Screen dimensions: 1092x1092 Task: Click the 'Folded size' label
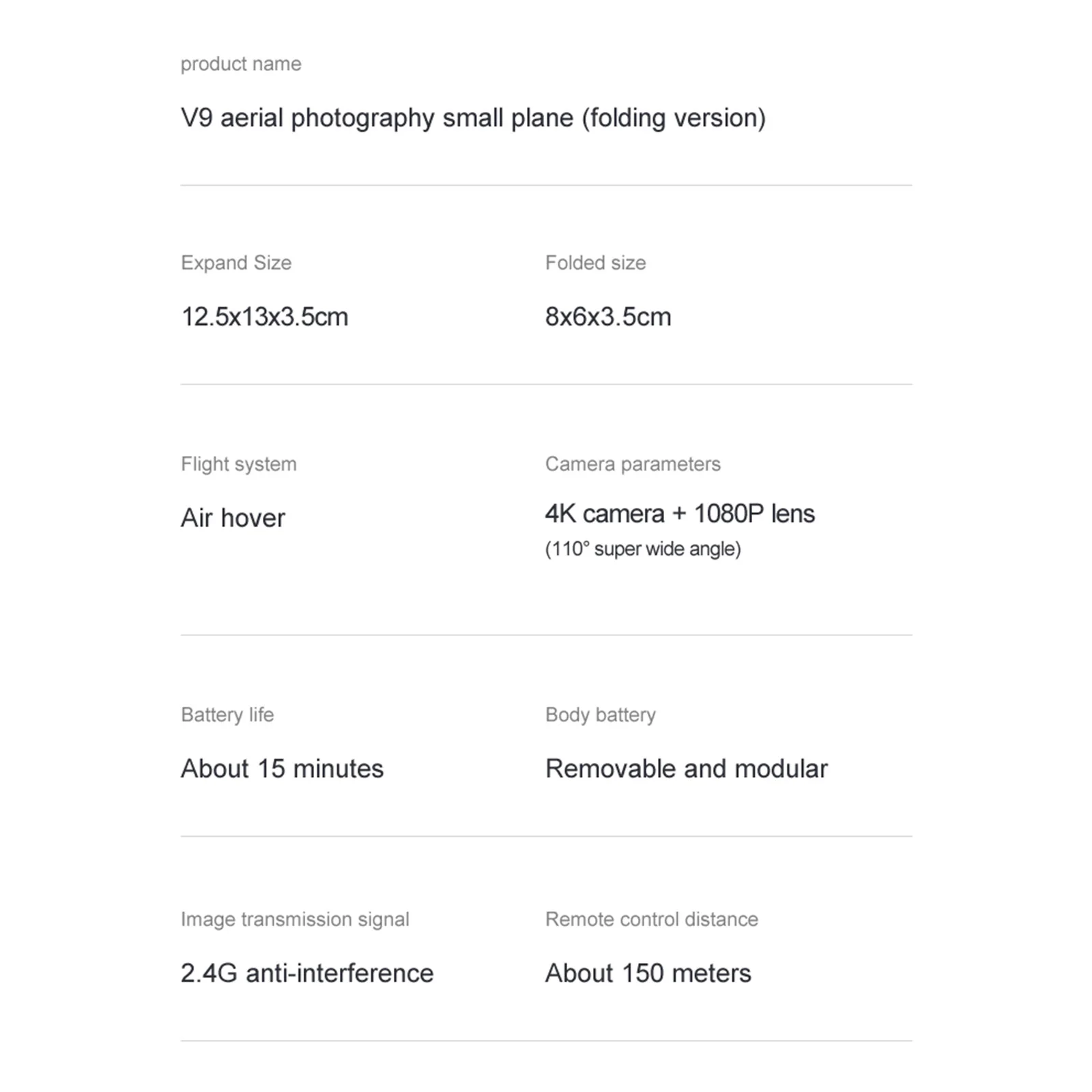tap(595, 263)
